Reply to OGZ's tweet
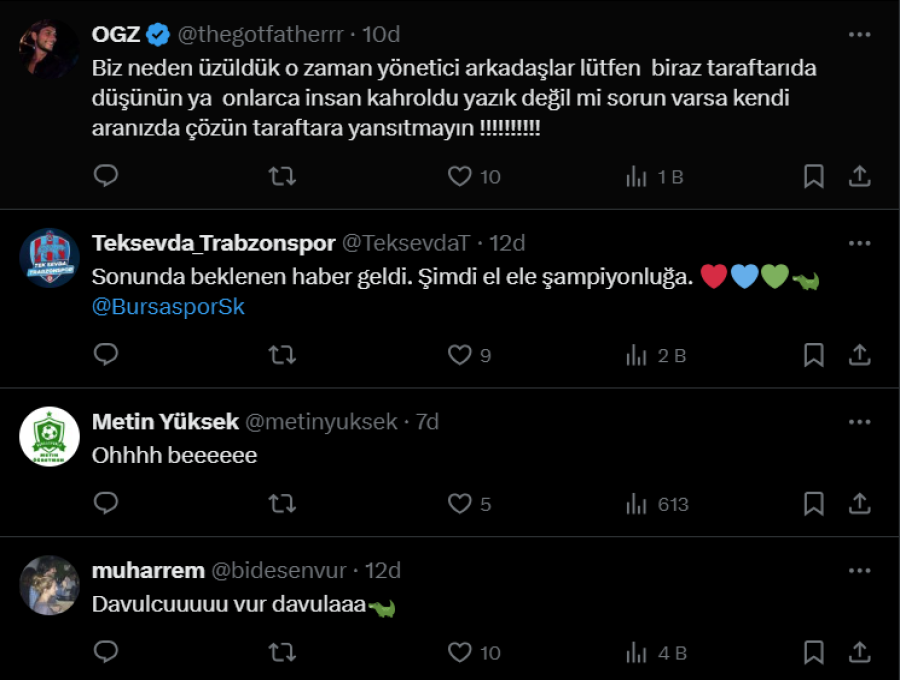 [x=106, y=177]
